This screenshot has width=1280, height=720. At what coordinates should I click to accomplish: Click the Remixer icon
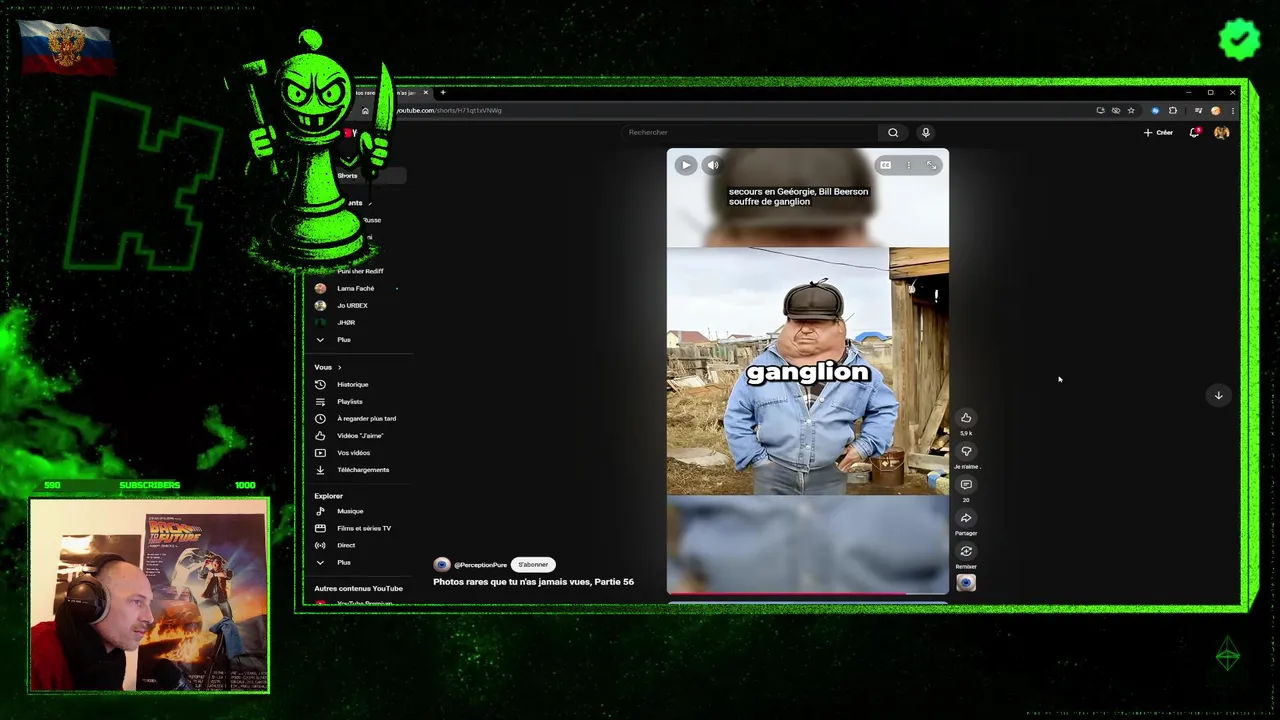click(x=966, y=551)
